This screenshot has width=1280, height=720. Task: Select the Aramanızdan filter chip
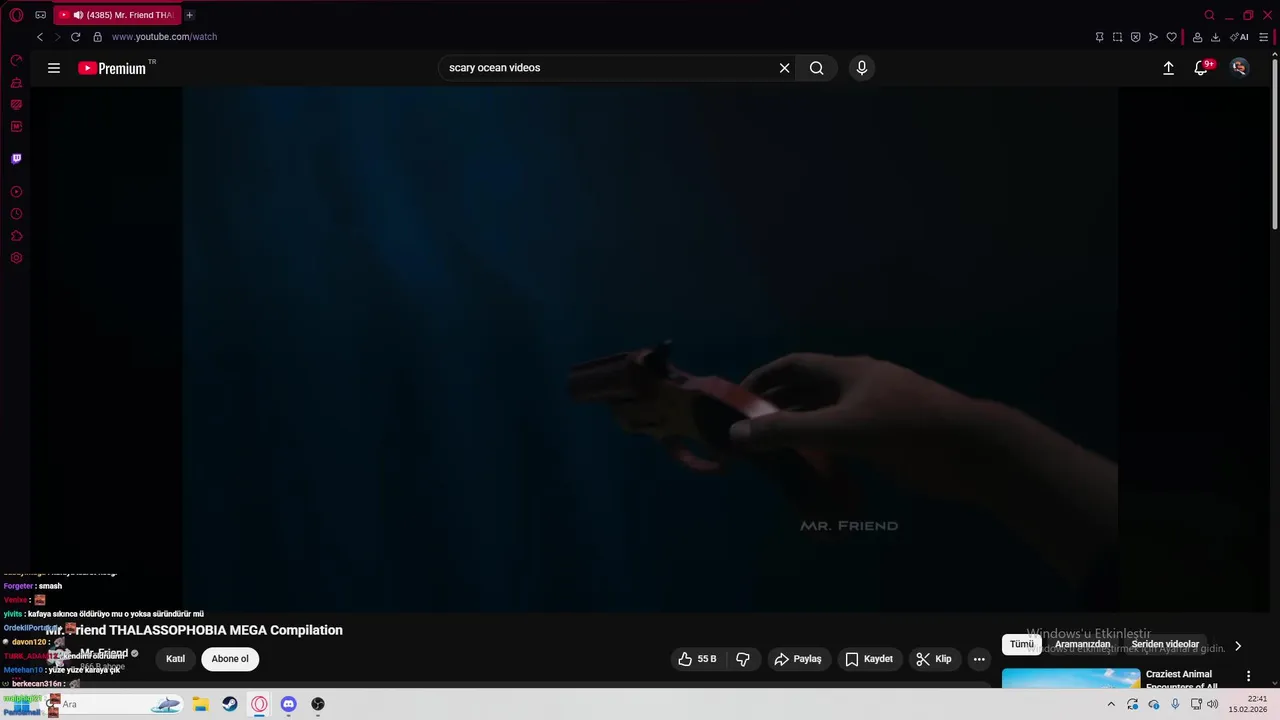coord(1082,645)
